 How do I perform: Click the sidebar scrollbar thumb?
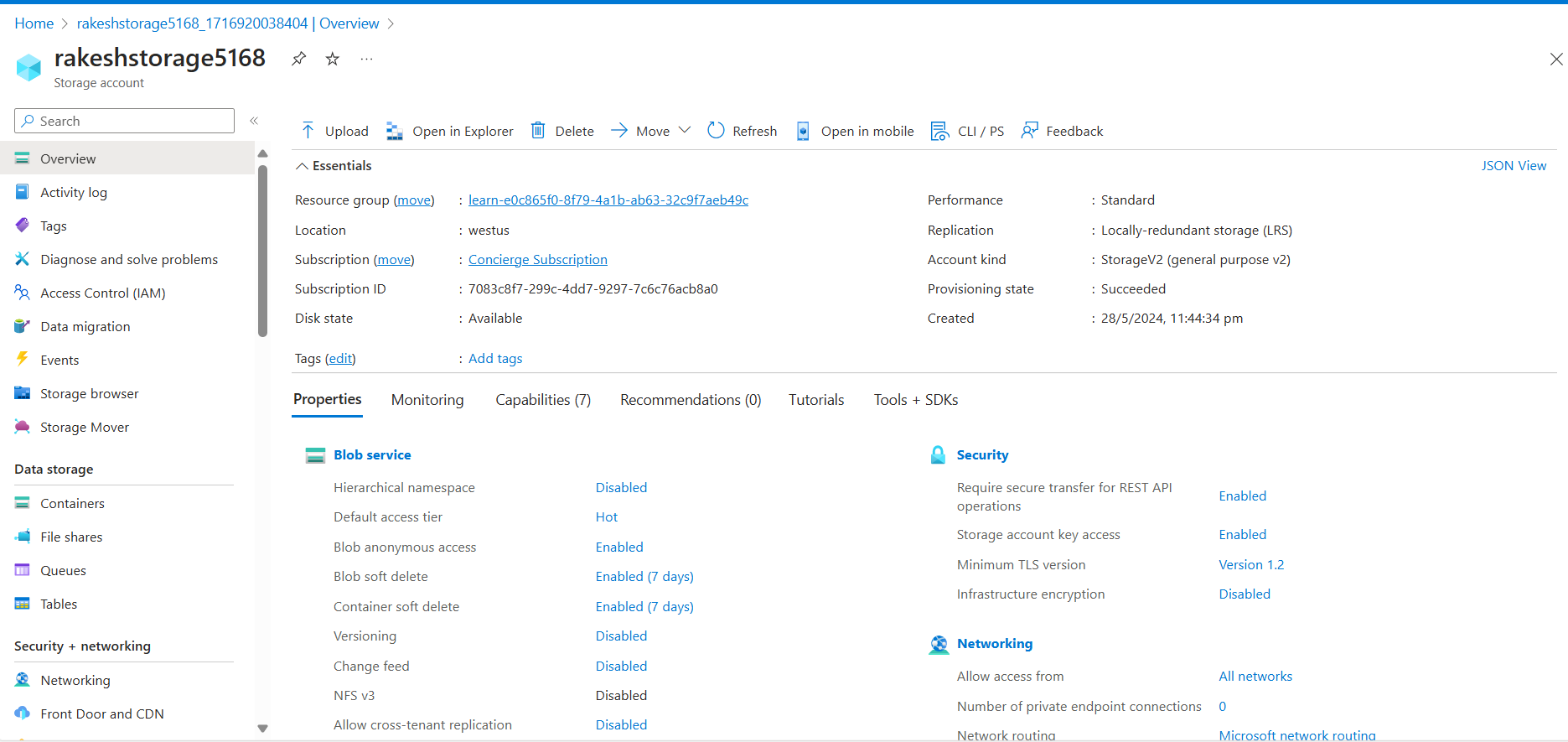tap(262, 251)
